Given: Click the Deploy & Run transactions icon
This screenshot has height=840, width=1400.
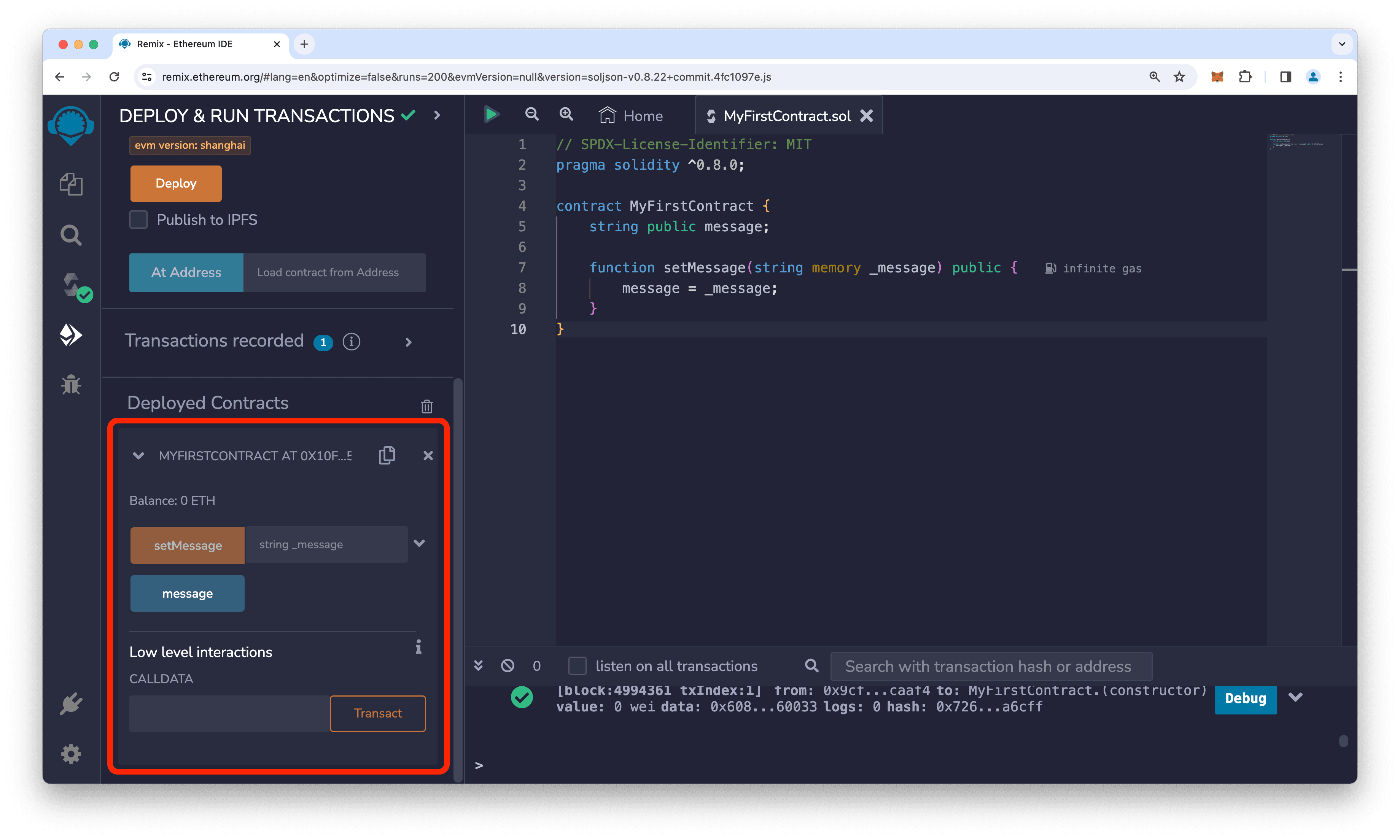Looking at the screenshot, I should pyautogui.click(x=71, y=334).
